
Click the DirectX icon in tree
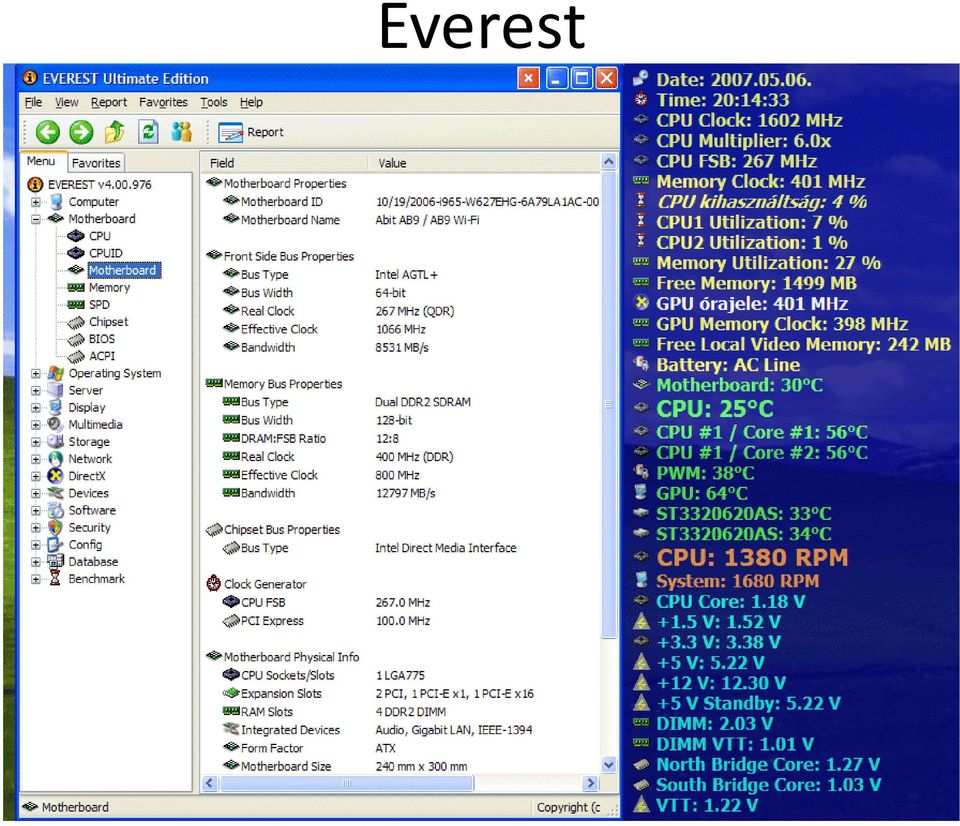[56, 476]
